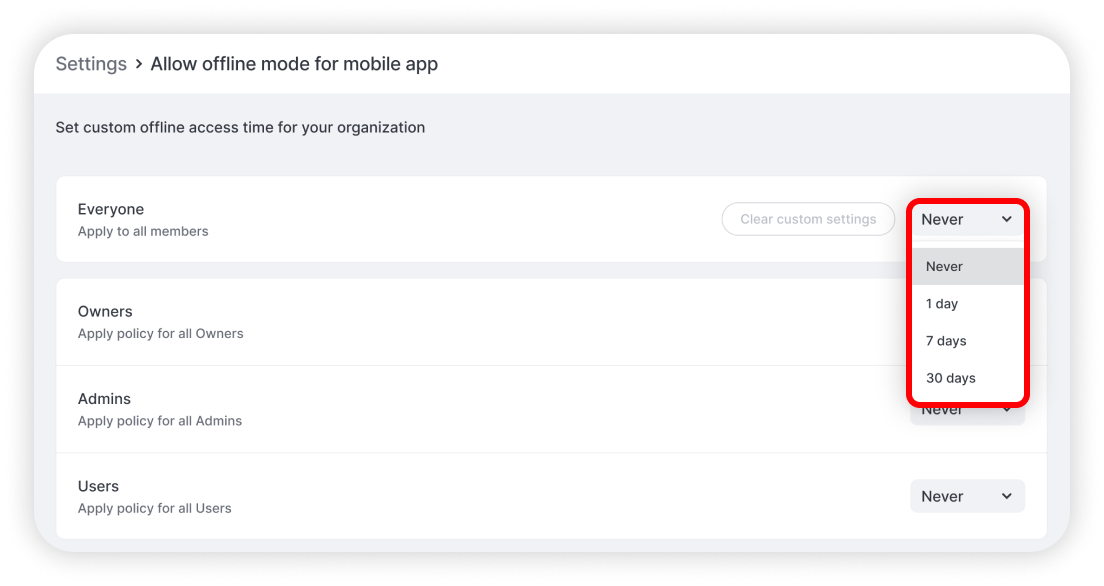
Task: Open the Everyone offline access dropdown
Action: coord(967,219)
